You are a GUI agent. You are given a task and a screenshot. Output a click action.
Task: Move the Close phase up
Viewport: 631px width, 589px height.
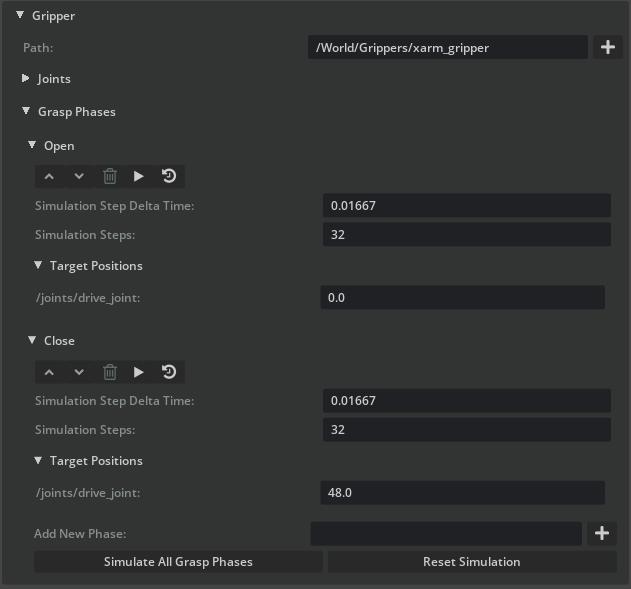coord(49,372)
